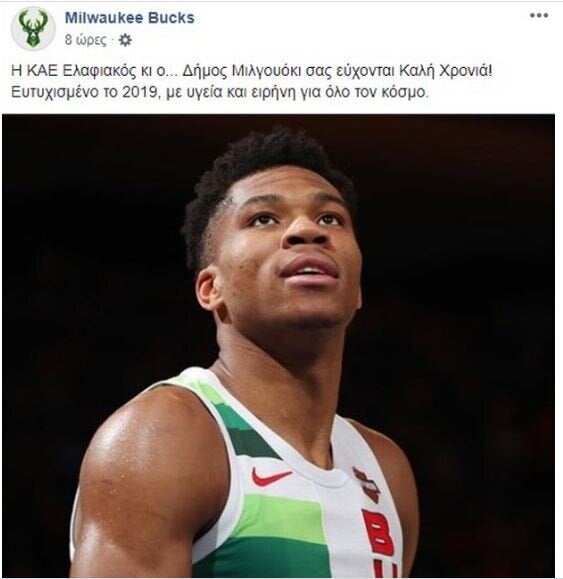Click "2019" in the post caption
This screenshot has height=579, width=563.
[140, 92]
